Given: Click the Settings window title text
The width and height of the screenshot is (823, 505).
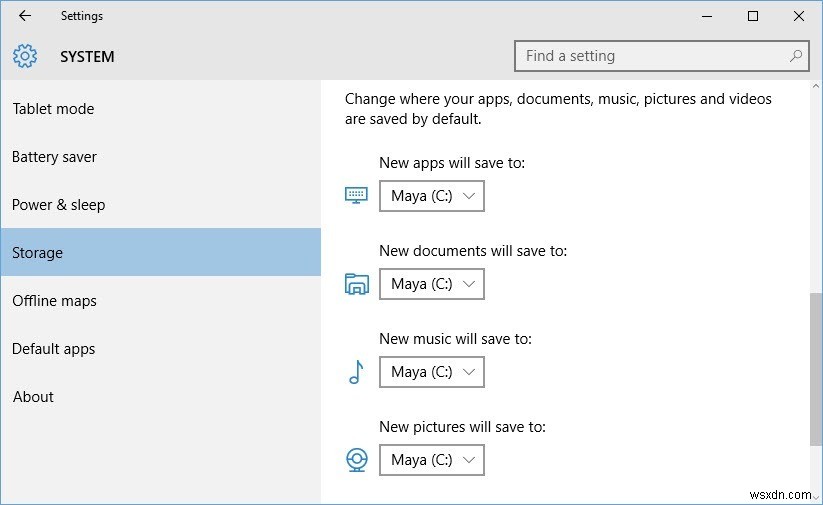Looking at the screenshot, I should point(82,16).
